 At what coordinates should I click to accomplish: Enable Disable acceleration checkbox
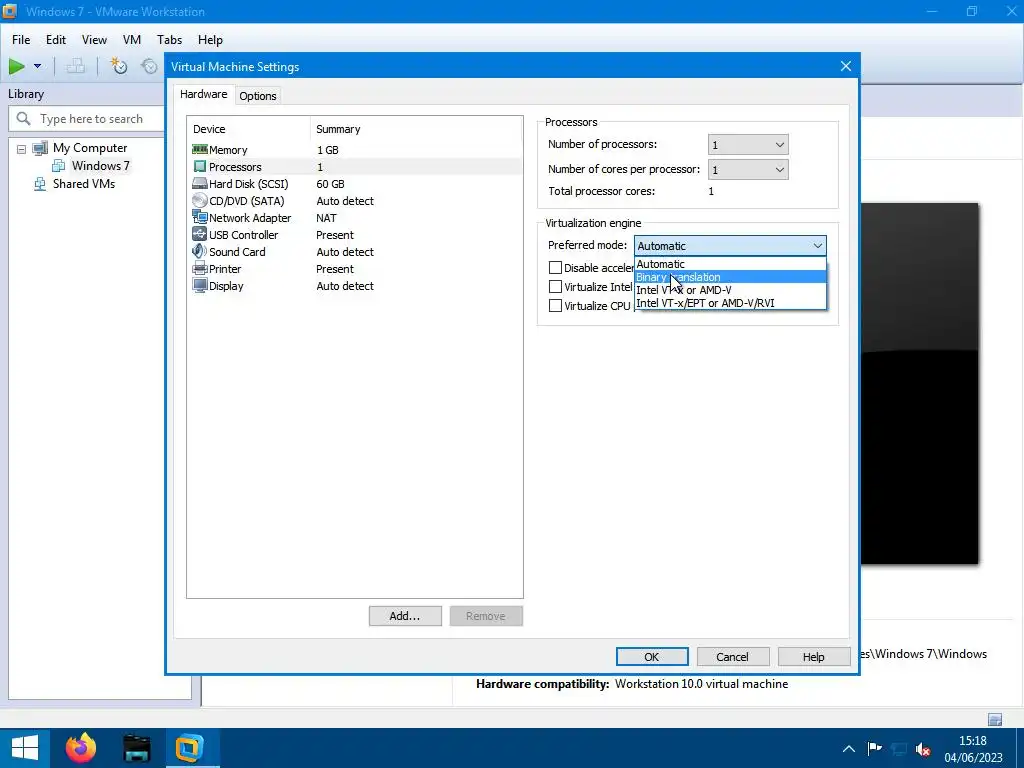click(555, 268)
